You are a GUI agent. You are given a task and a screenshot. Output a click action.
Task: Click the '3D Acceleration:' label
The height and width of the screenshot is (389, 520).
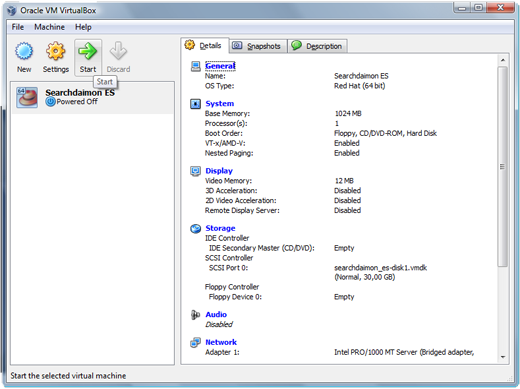tap(231, 191)
